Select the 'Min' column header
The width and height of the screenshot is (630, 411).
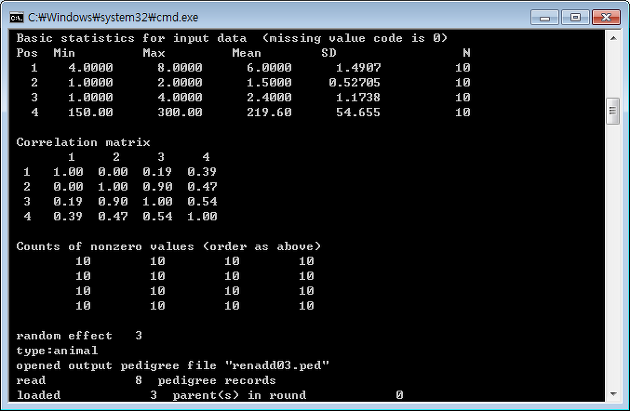click(x=64, y=53)
